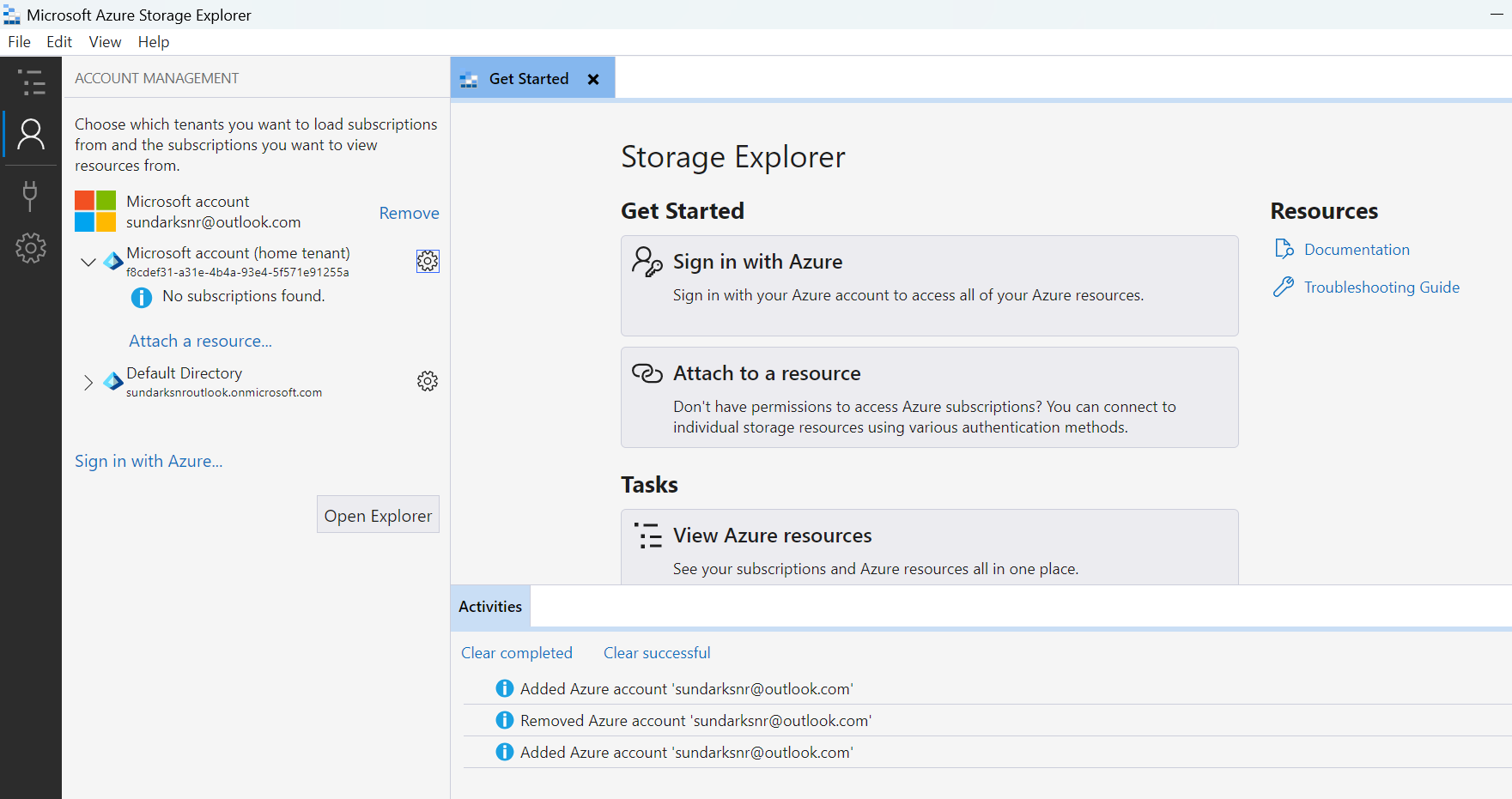
Task: Select the Activities tab
Action: click(x=490, y=607)
